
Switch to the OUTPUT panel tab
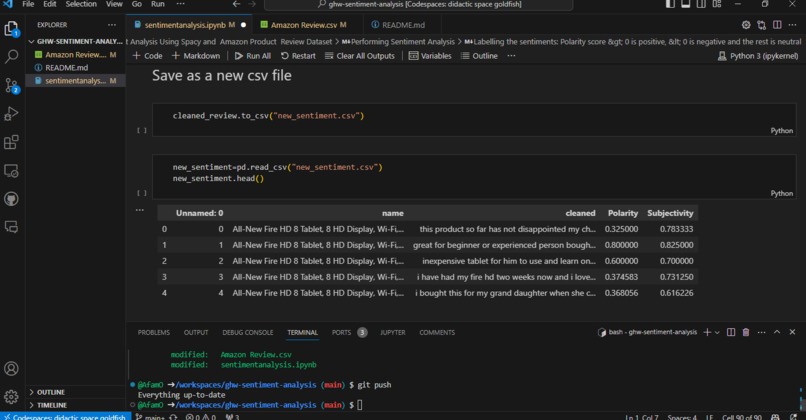tap(196, 333)
